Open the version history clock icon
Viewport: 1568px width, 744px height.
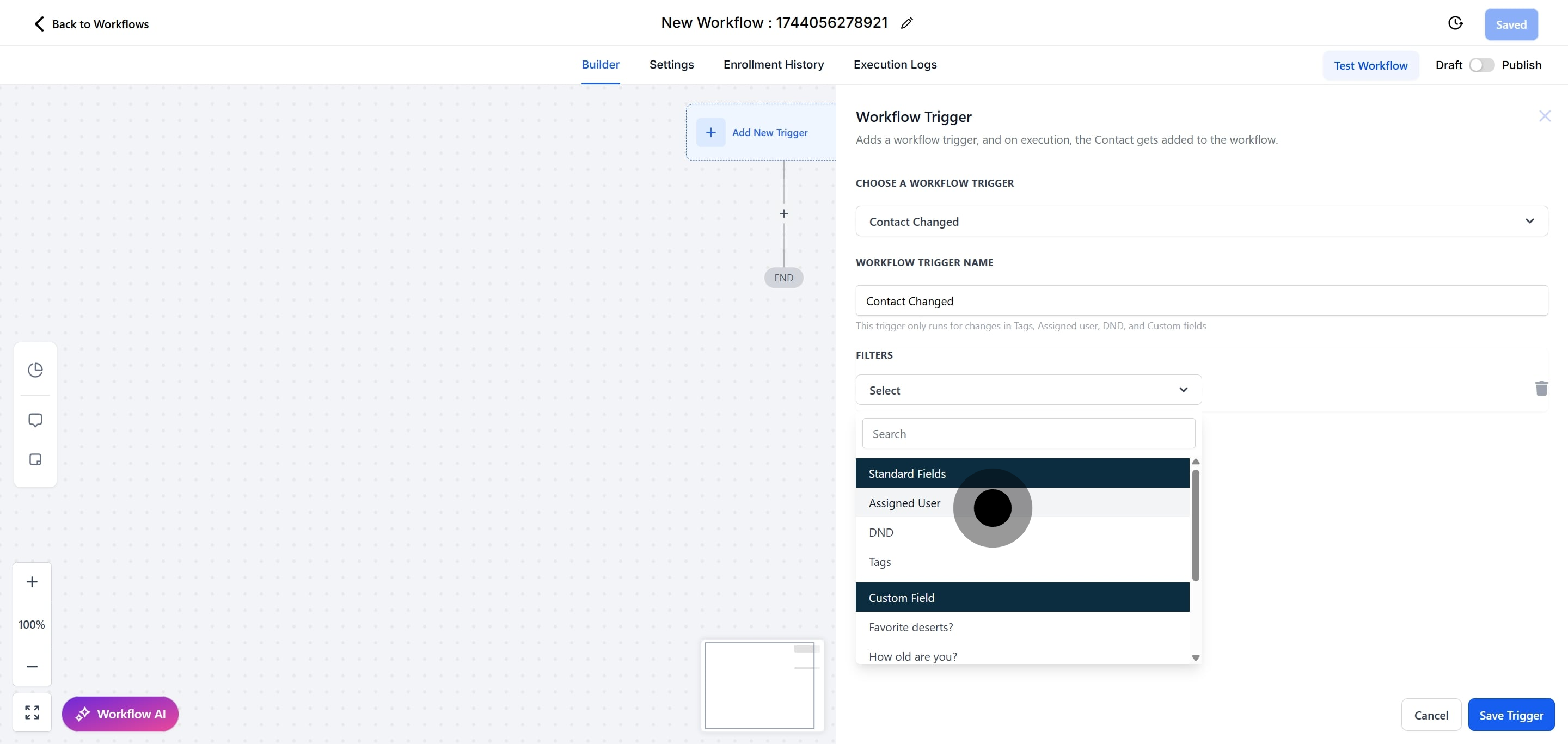coord(1455,24)
